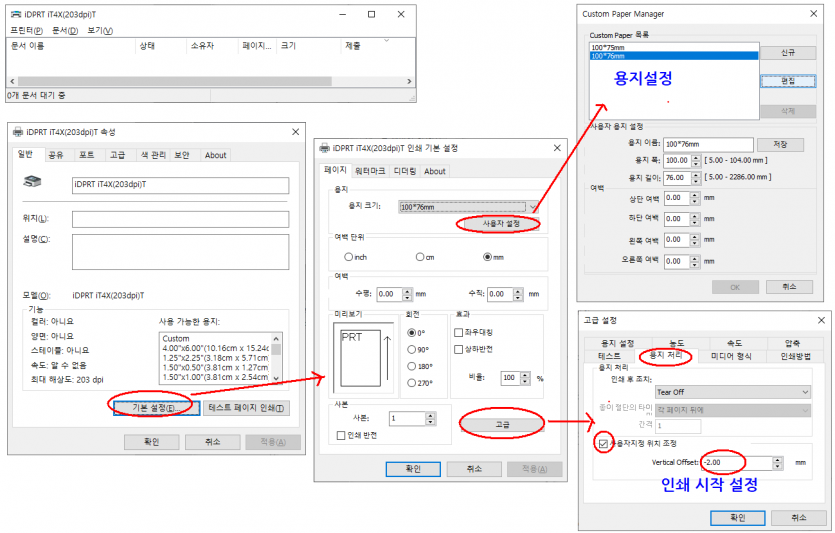
Task: Open the 프린터(P) menu
Action: [26, 31]
